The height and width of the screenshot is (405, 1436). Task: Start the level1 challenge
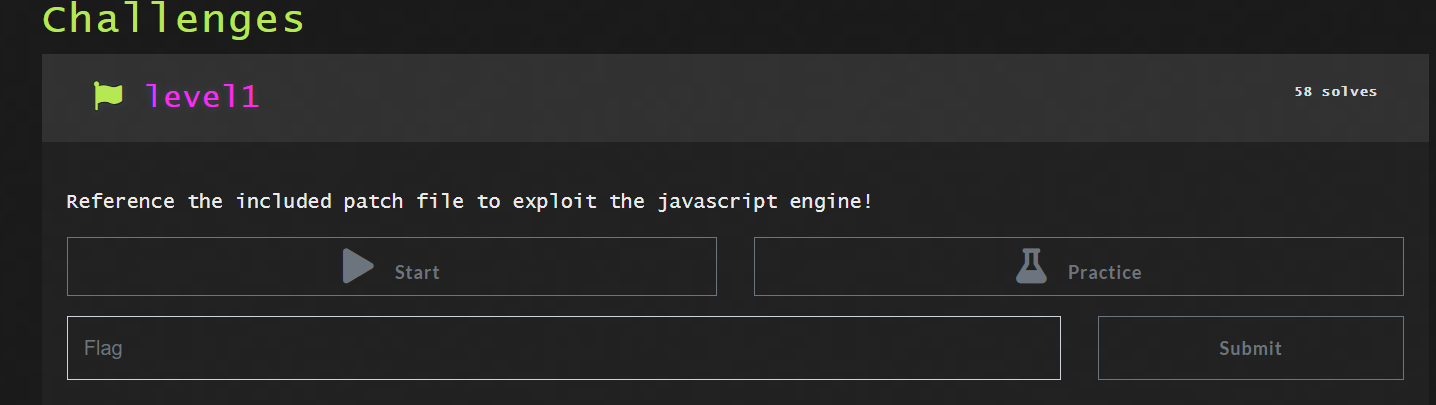pos(391,267)
